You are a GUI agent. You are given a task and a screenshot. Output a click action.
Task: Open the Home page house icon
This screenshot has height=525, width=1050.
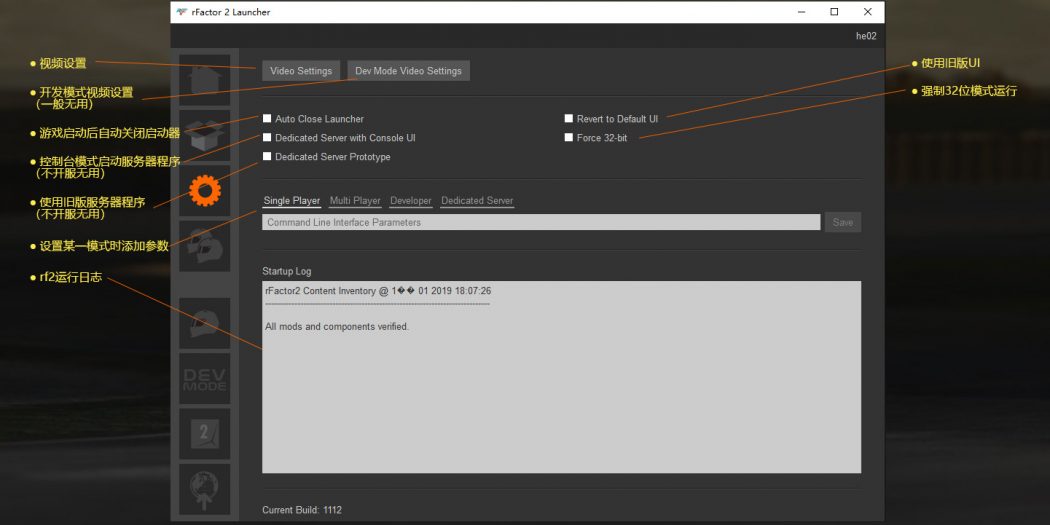coord(204,80)
